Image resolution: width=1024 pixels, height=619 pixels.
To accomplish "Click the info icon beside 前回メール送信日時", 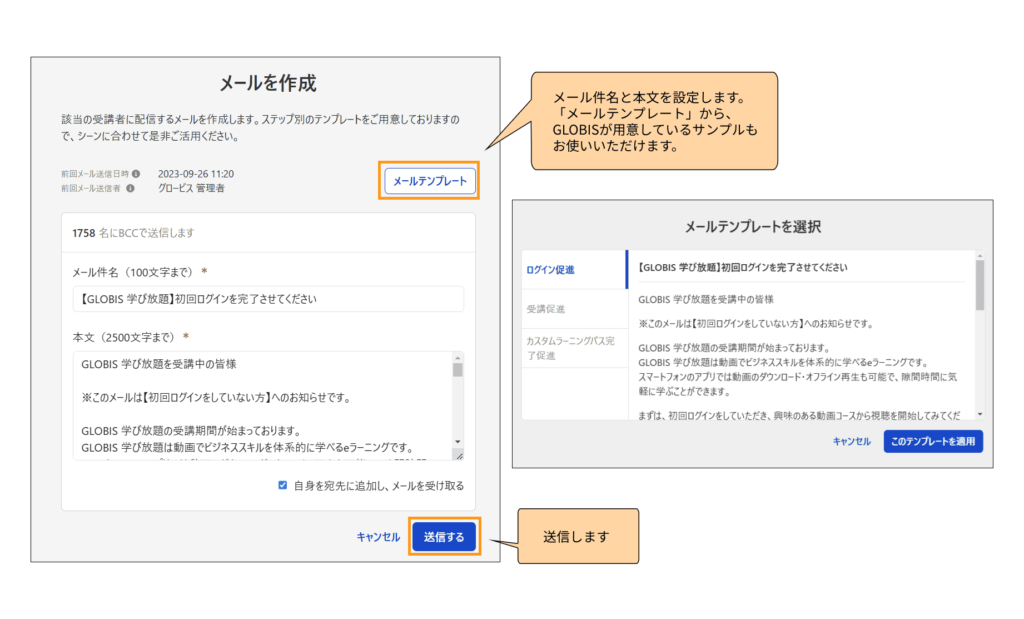I will click(137, 172).
